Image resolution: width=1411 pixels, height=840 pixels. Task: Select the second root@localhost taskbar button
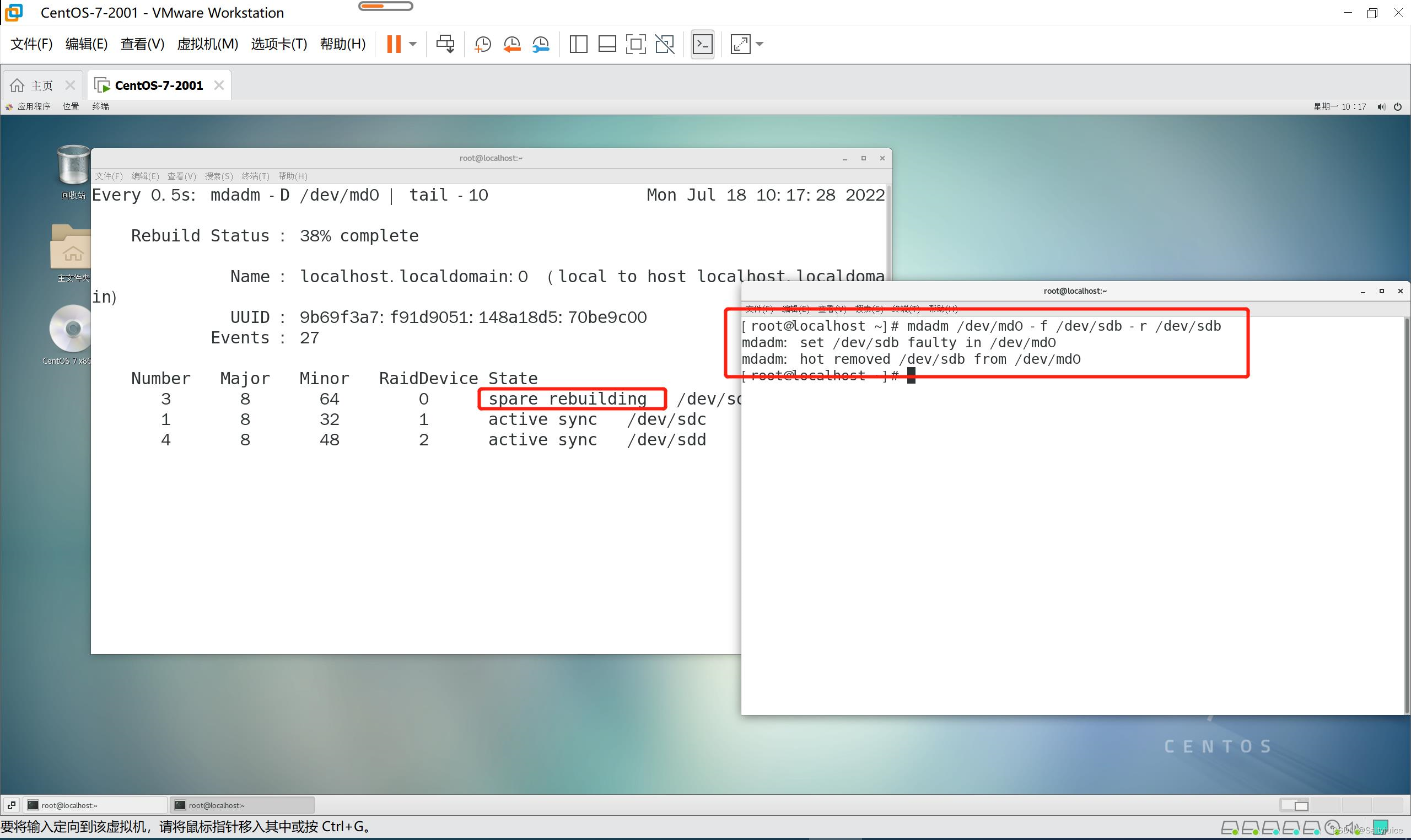pos(243,805)
